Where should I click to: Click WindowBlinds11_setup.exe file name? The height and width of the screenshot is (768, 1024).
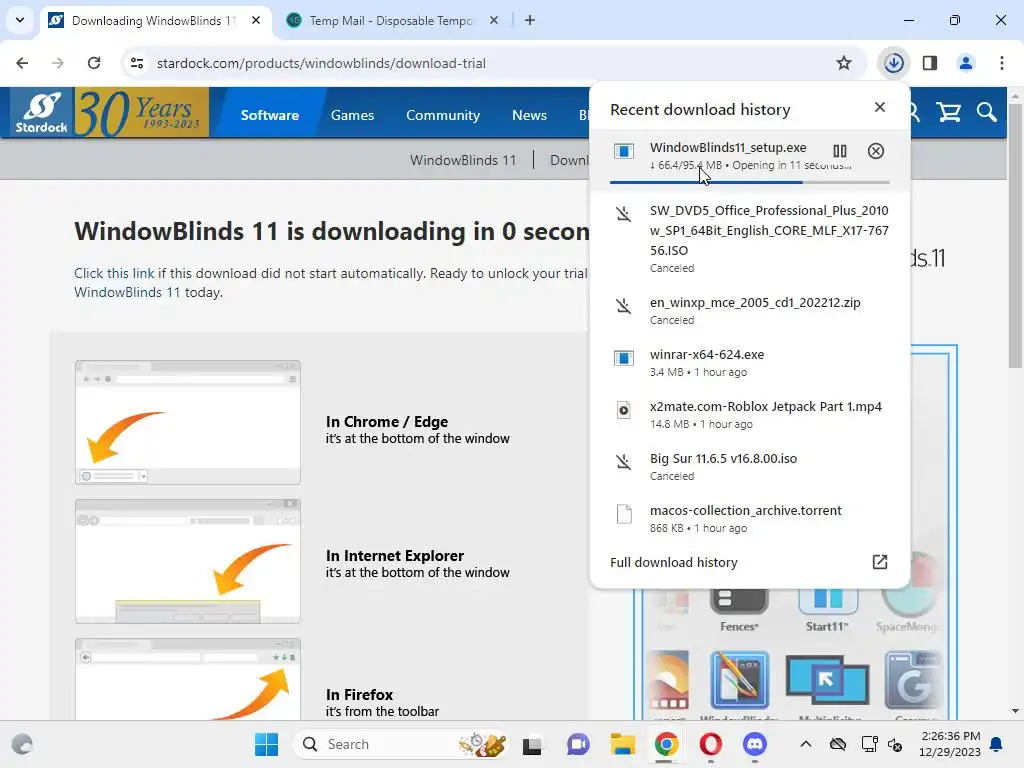[728, 148]
